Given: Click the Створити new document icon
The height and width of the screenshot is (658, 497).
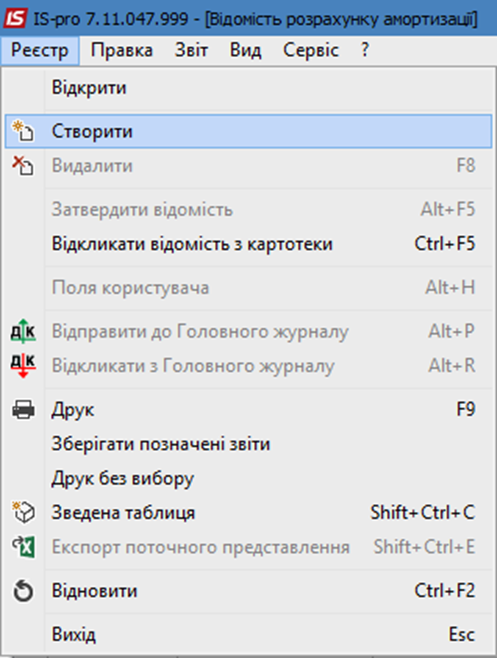Looking at the screenshot, I should (x=23, y=131).
